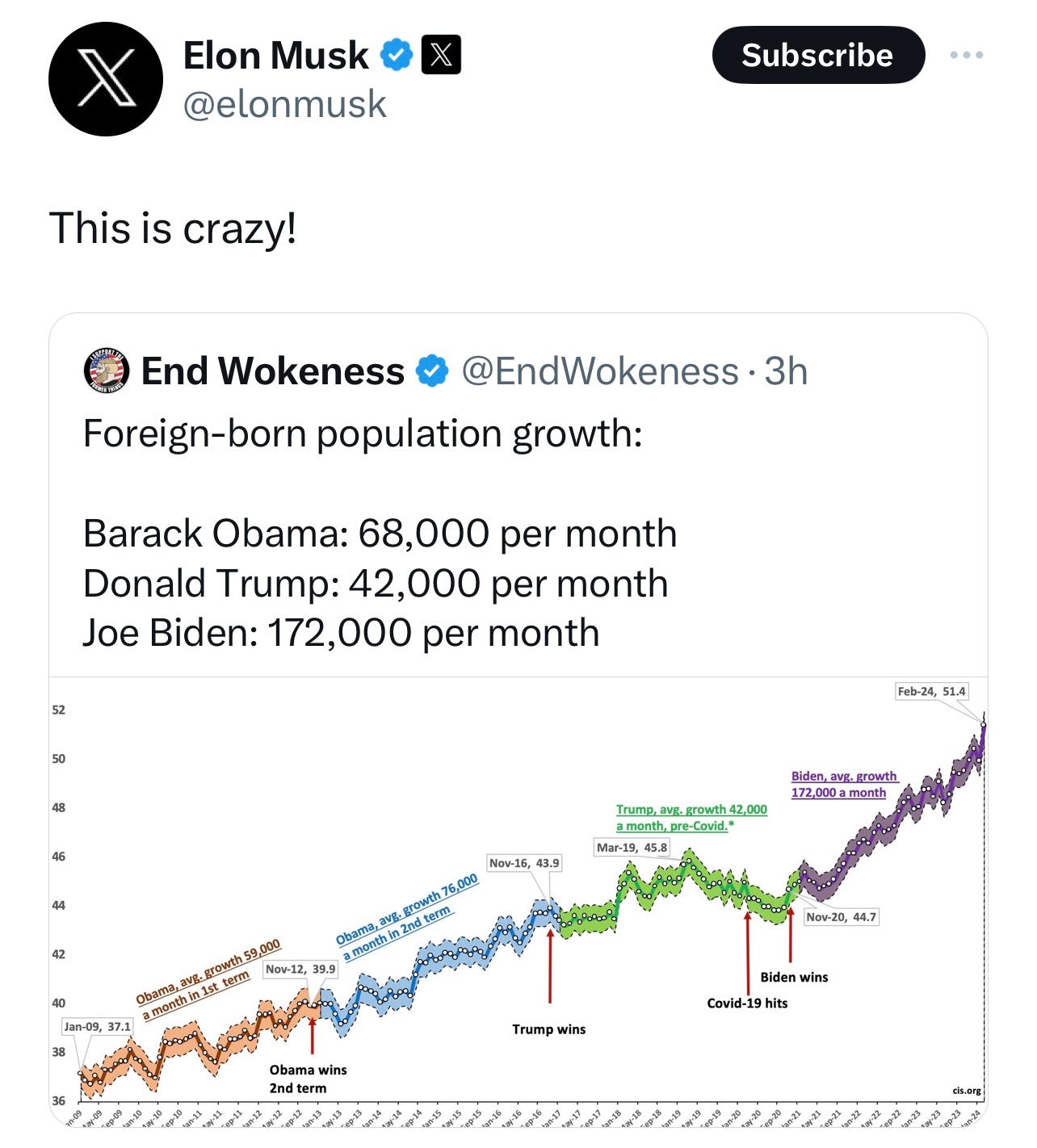The height and width of the screenshot is (1148, 1037).
Task: Open the Elon Musk display name
Action: [x=276, y=56]
